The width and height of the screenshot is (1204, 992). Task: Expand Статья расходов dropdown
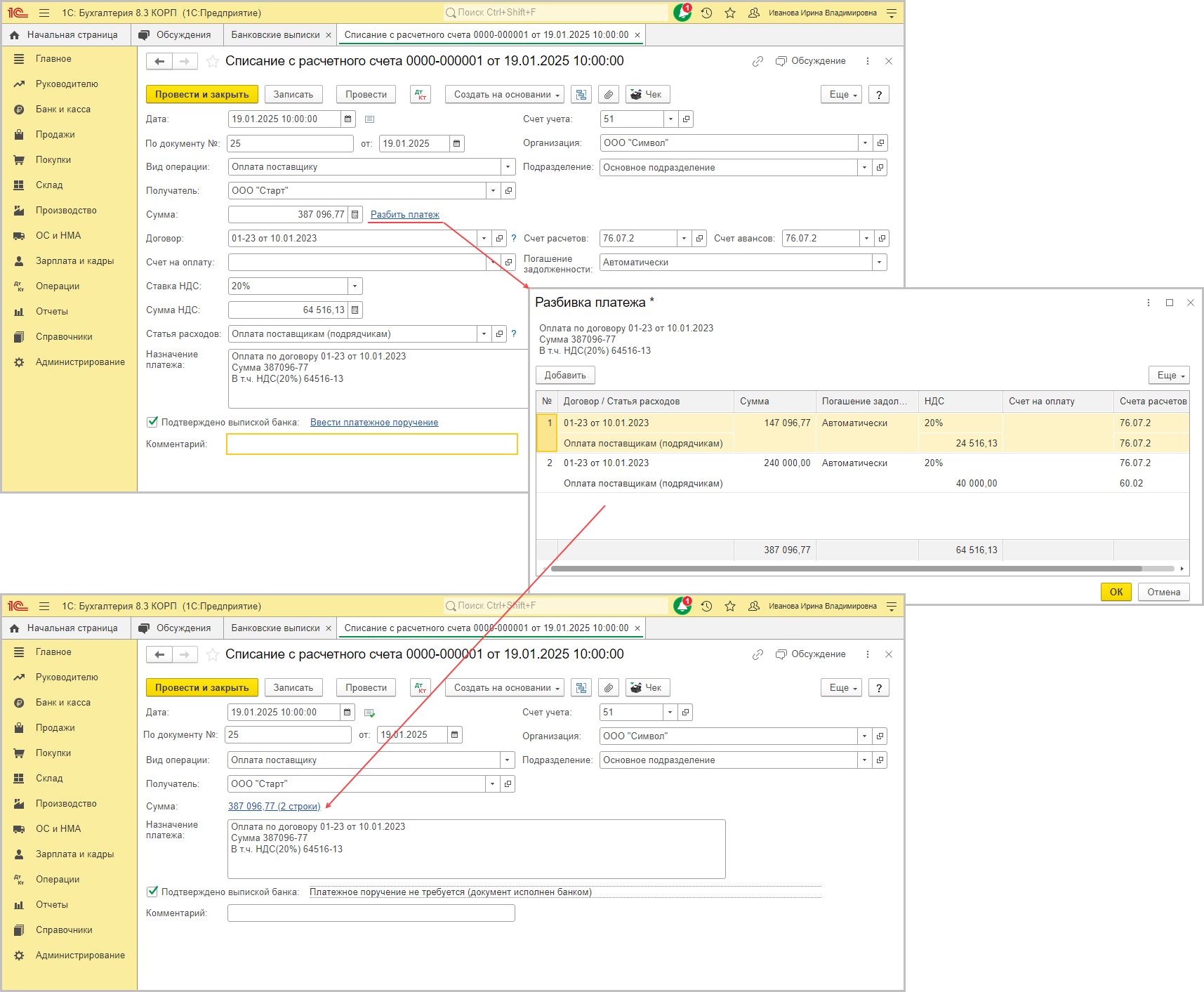484,334
